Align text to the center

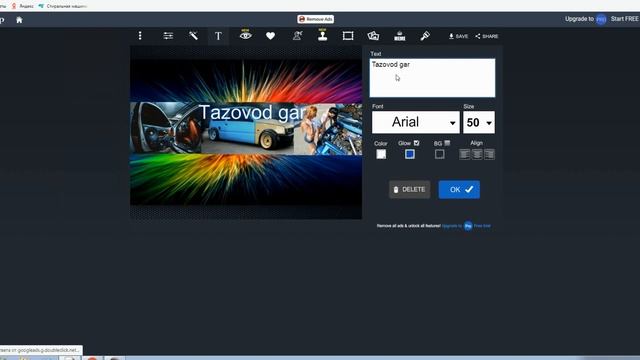pyautogui.click(x=477, y=154)
